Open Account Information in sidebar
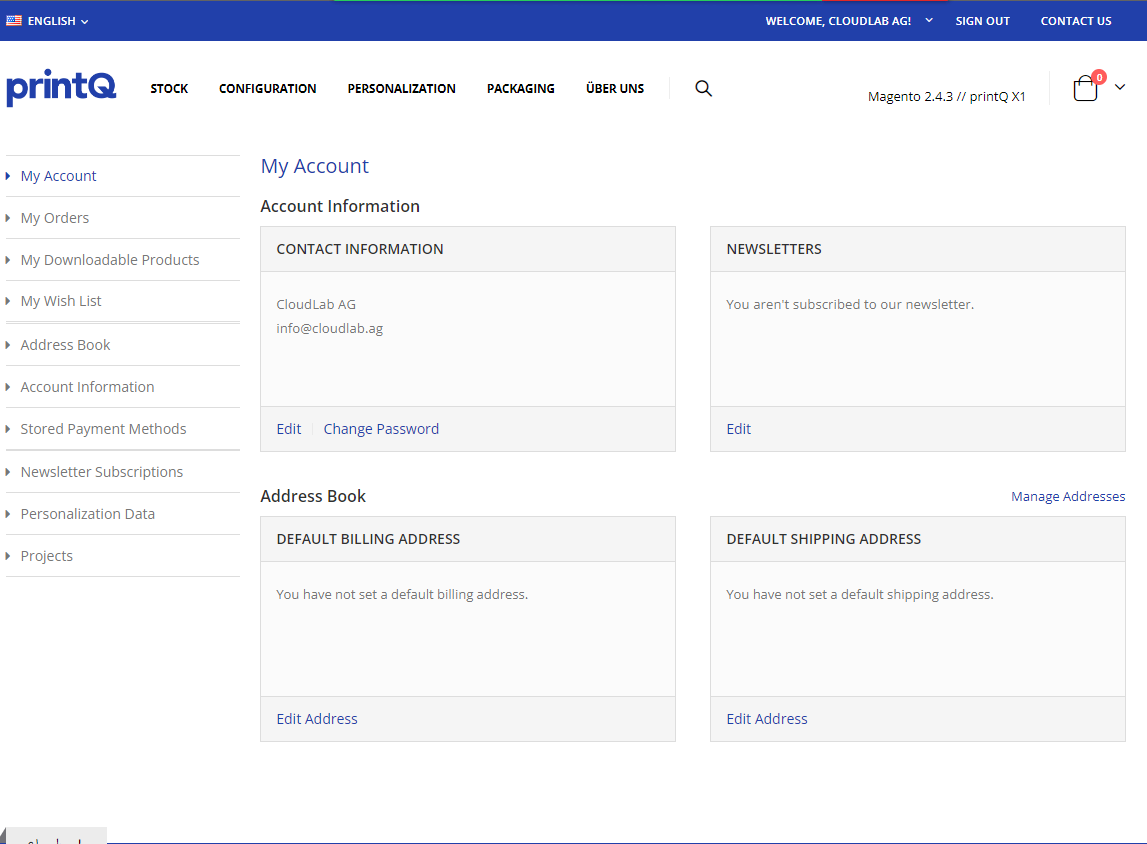The height and width of the screenshot is (844, 1147). pyautogui.click(x=87, y=387)
